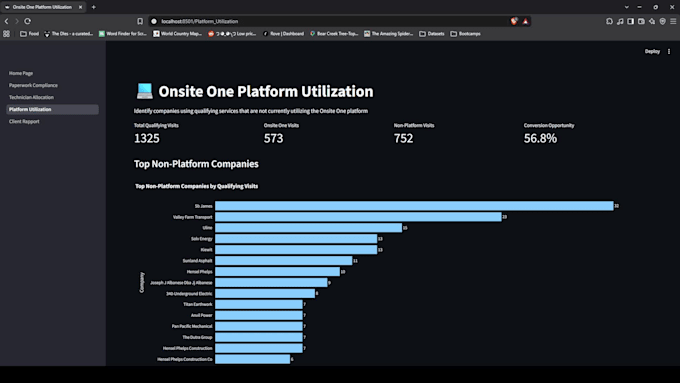Image resolution: width=680 pixels, height=383 pixels.
Task: Click the Anvil Power axis label
Action: [x=202, y=315]
